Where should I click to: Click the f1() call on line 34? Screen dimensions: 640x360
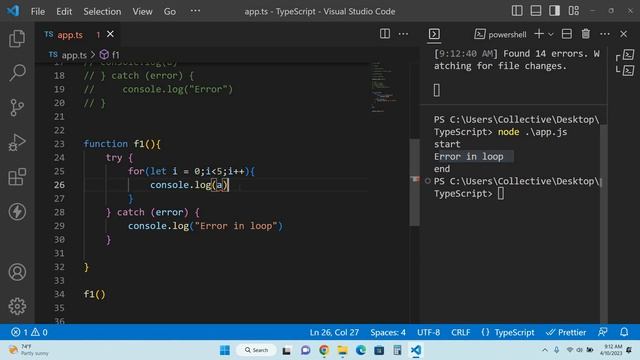point(94,294)
